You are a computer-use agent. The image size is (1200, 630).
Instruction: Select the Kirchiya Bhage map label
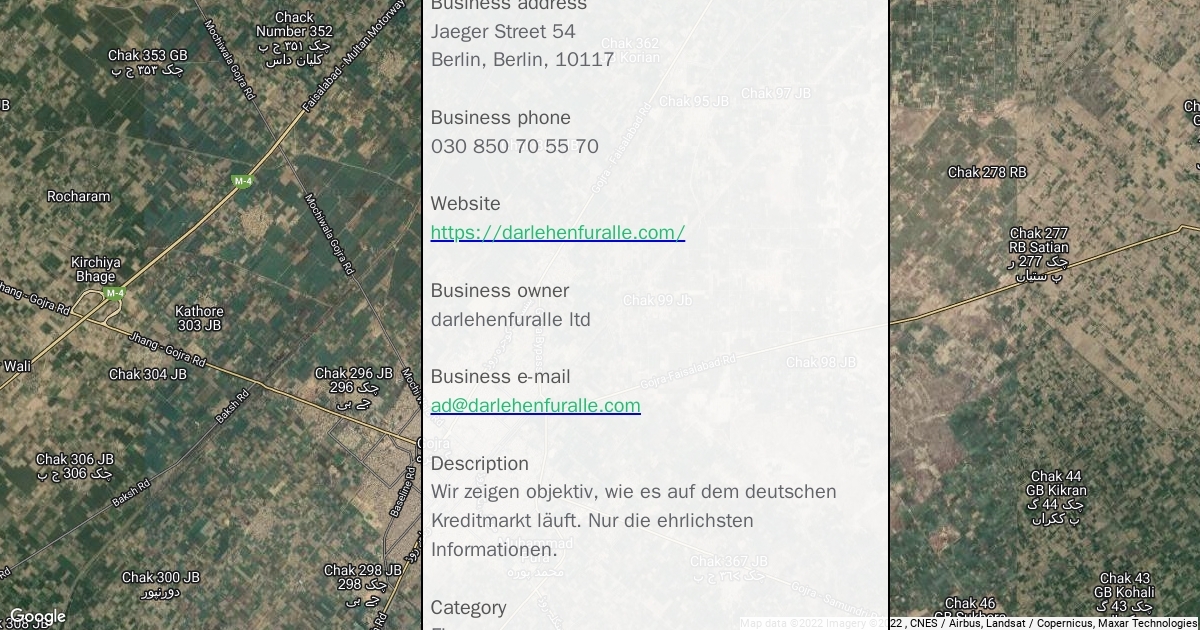pyautogui.click(x=96, y=270)
